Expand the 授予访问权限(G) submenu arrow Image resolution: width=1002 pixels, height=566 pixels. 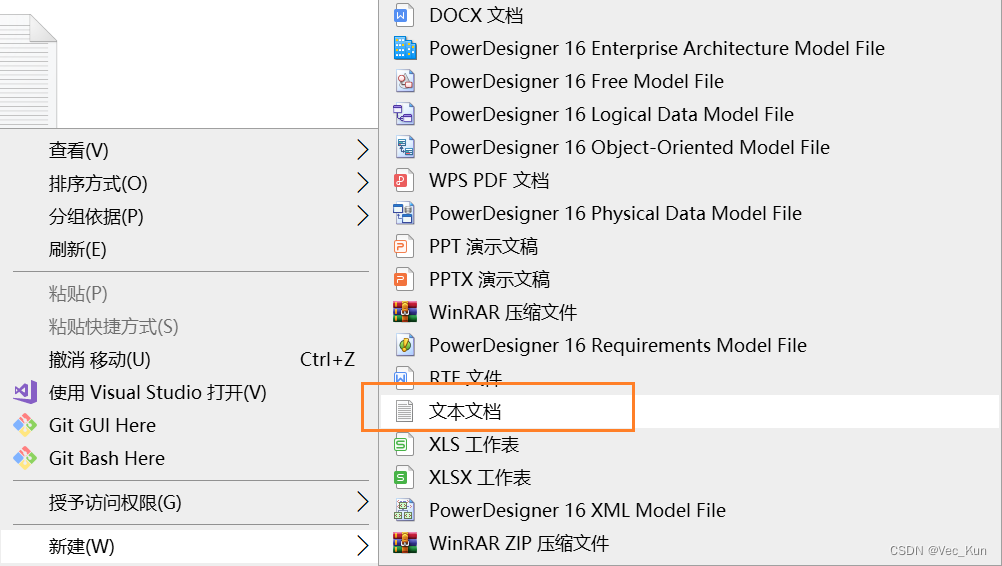pos(362,502)
